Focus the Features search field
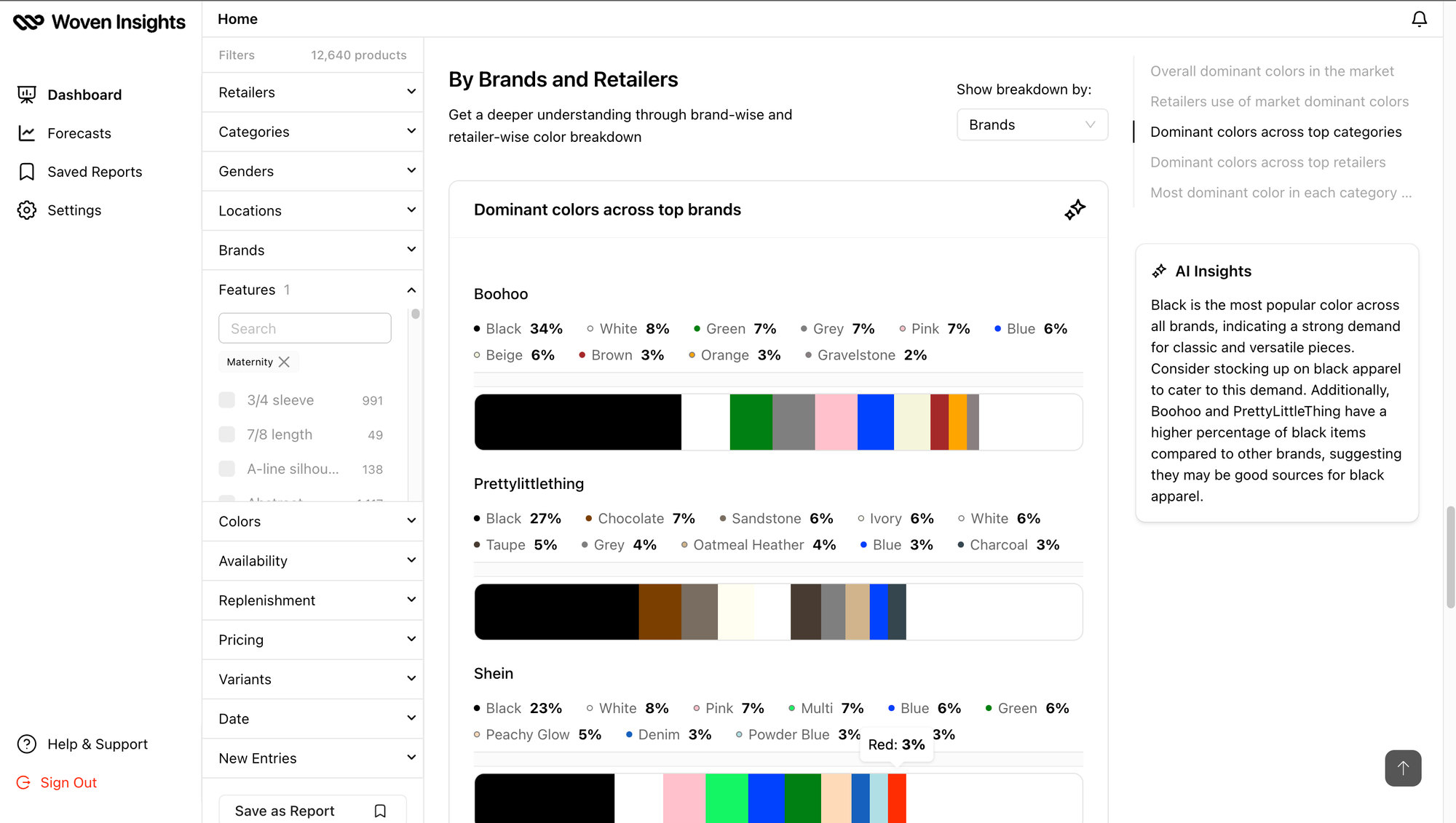This screenshot has width=1456, height=823. tap(304, 328)
